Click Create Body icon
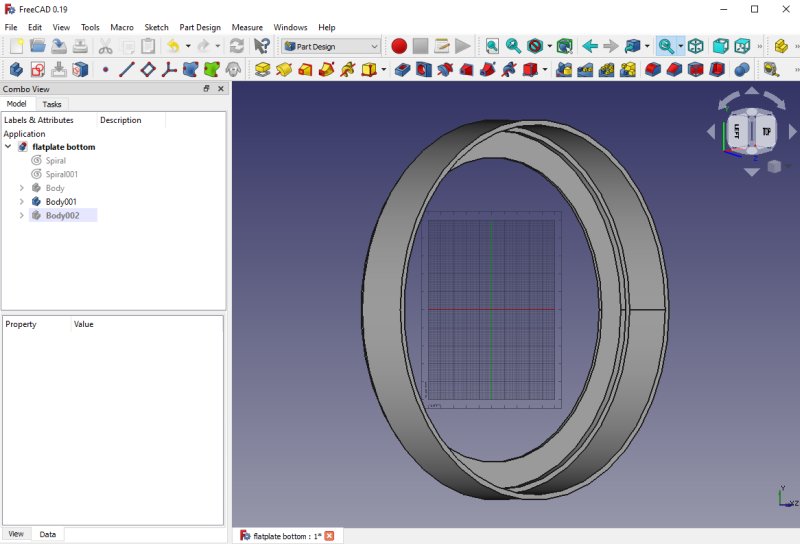800x544 pixels. pos(16,69)
